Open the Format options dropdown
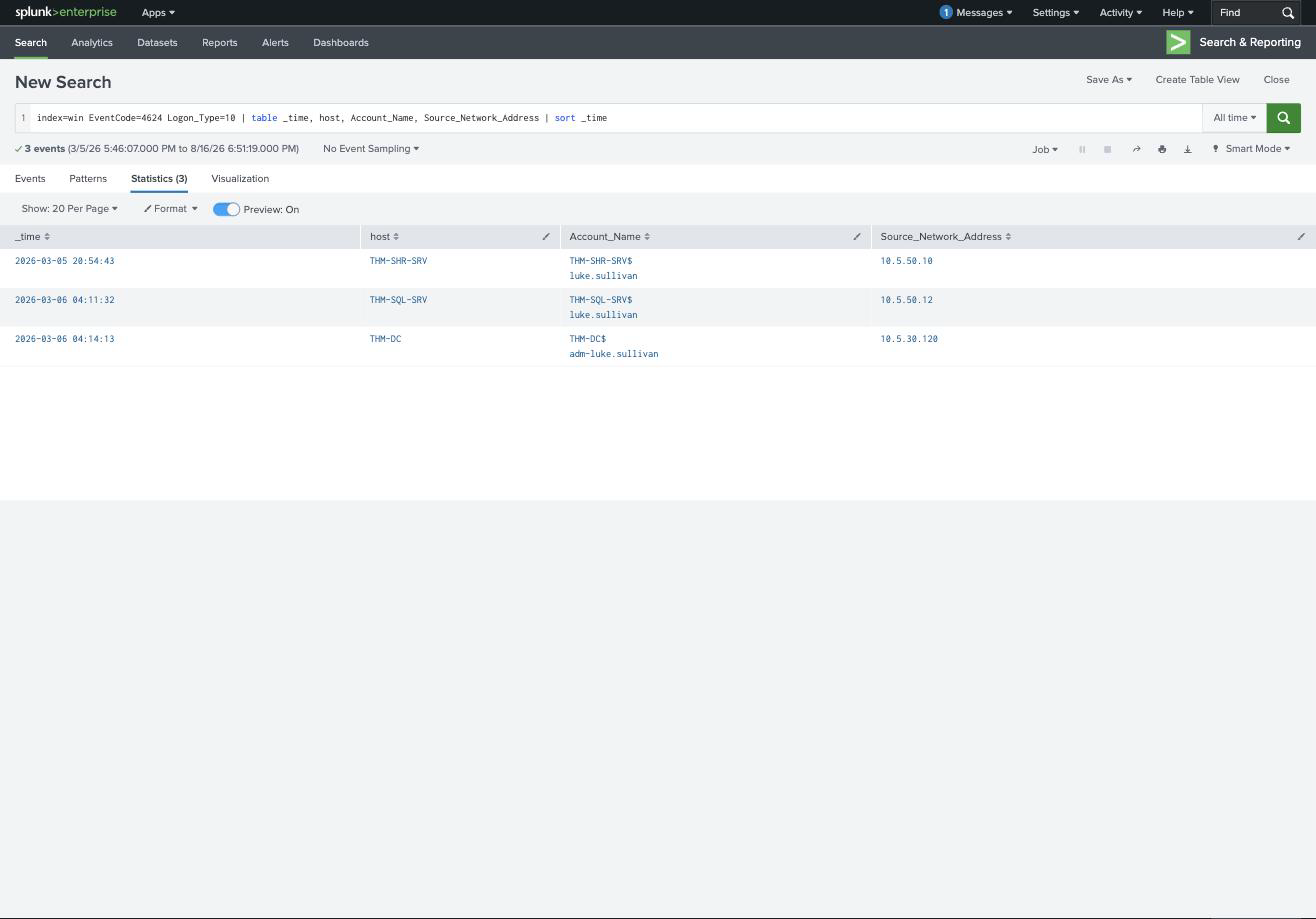1316x919 pixels. tap(170, 209)
